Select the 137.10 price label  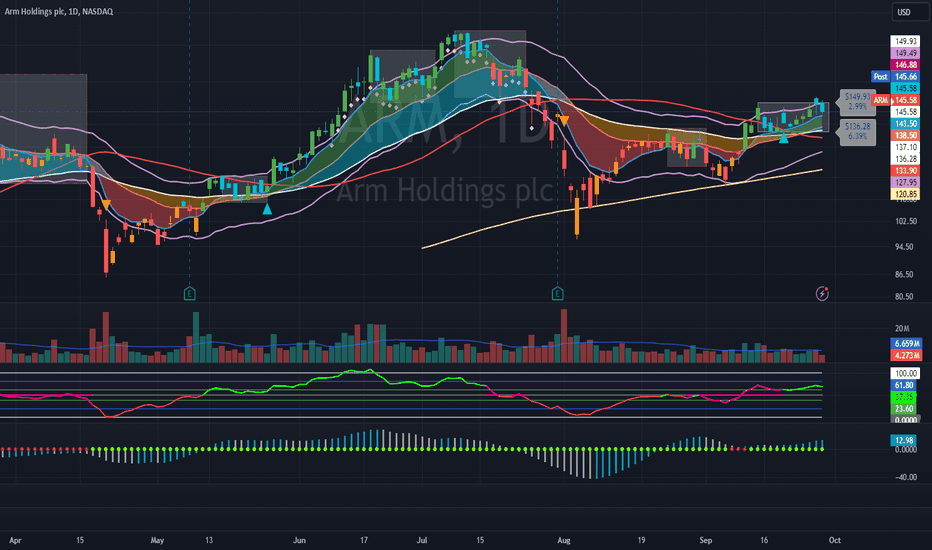pyautogui.click(x=905, y=147)
